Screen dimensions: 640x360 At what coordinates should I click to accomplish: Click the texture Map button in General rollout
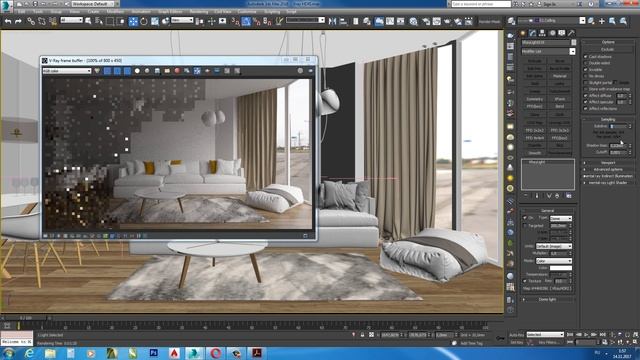coord(547,289)
